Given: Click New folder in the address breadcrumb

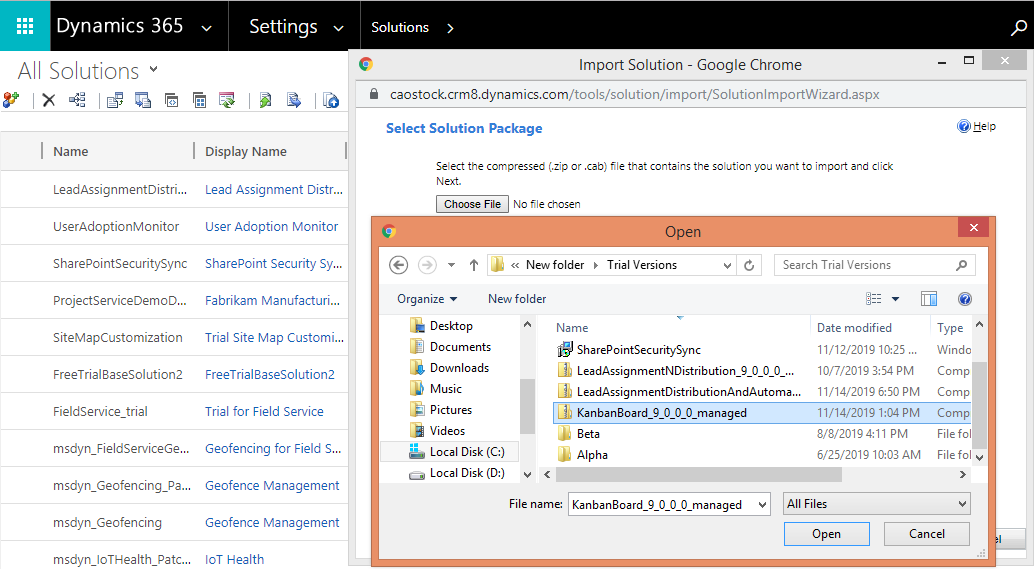Looking at the screenshot, I should tap(555, 265).
